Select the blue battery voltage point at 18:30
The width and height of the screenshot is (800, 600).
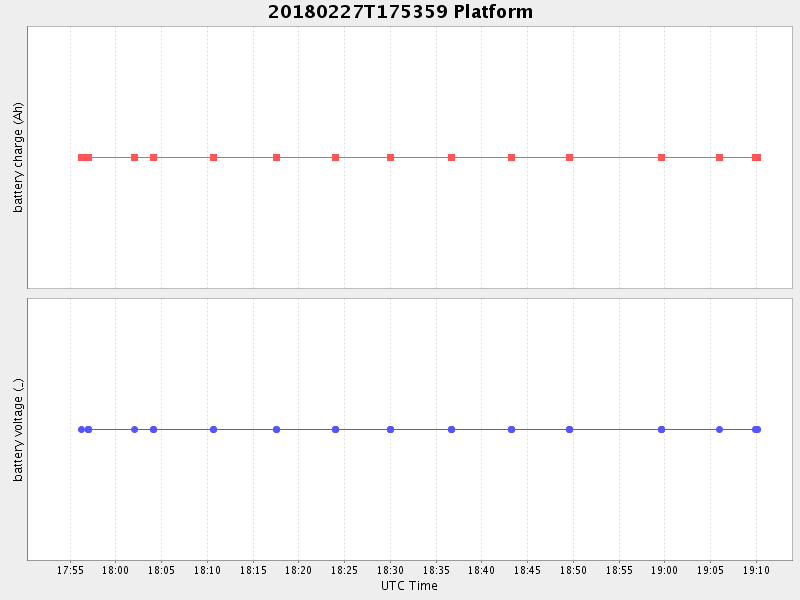pyautogui.click(x=390, y=429)
